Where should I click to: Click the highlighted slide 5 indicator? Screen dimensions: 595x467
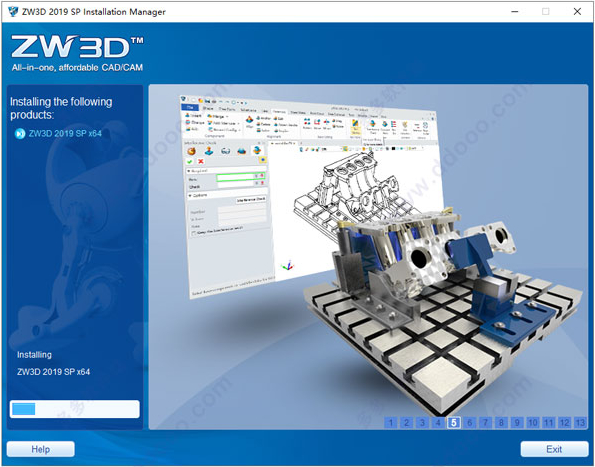tap(454, 423)
